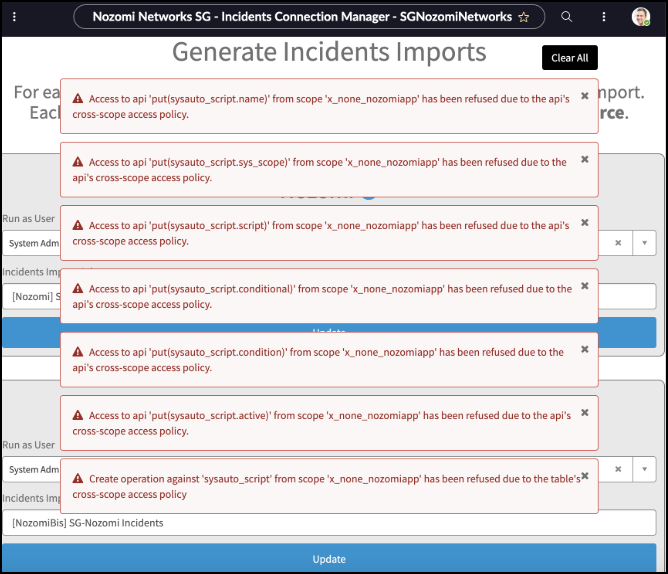Clear the first Run as User selection
This screenshot has width=668, height=574.
(618, 243)
